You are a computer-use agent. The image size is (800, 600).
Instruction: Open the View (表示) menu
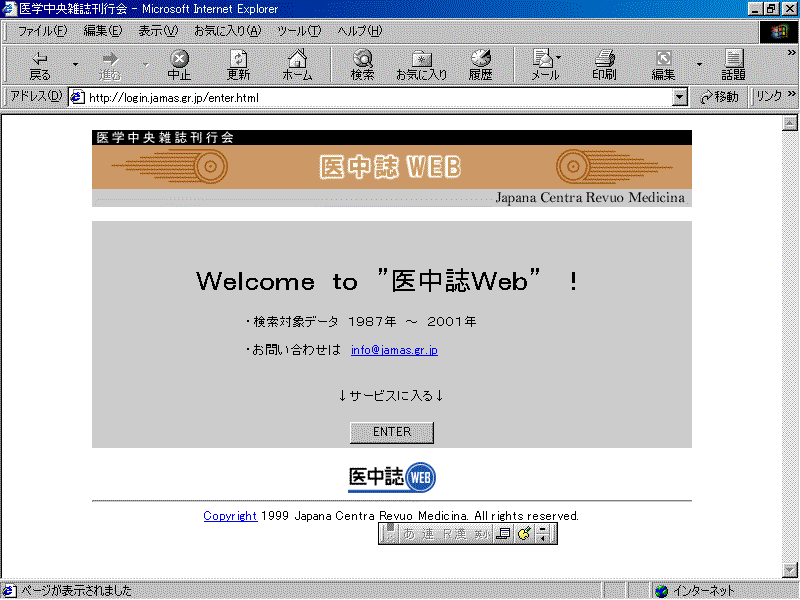coord(158,31)
